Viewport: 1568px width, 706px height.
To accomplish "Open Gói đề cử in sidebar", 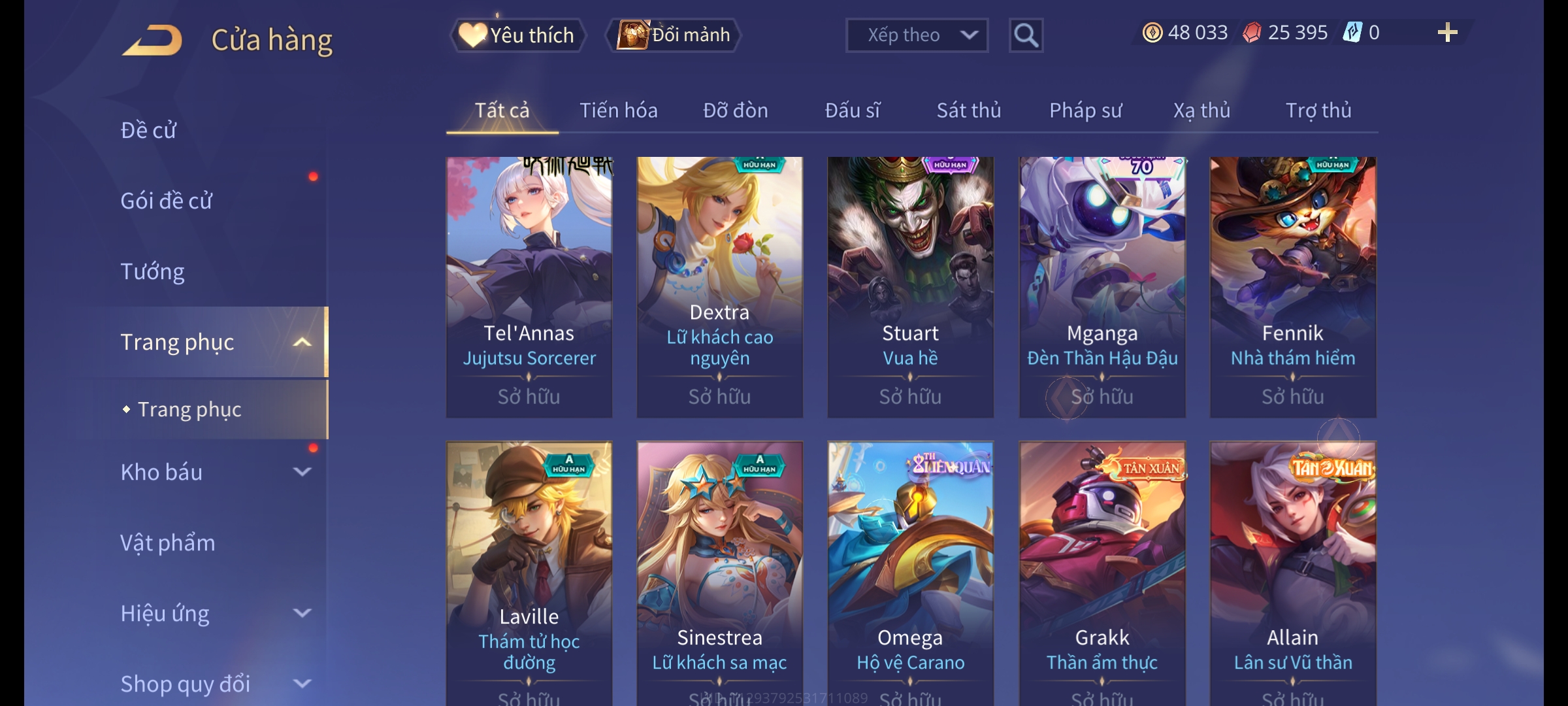I will (x=166, y=201).
